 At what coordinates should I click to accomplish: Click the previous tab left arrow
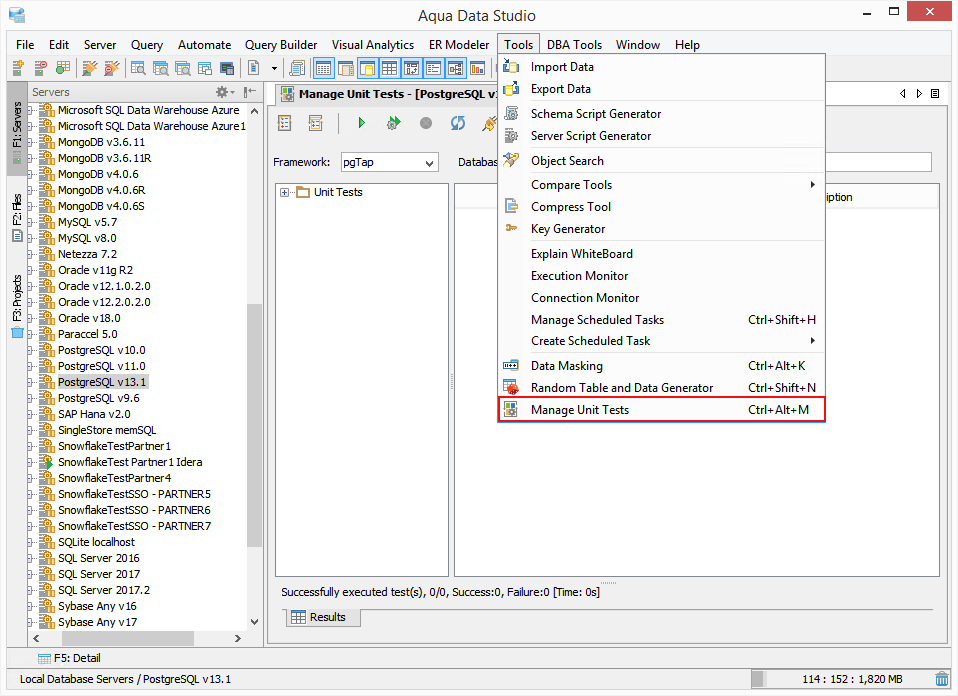902,93
